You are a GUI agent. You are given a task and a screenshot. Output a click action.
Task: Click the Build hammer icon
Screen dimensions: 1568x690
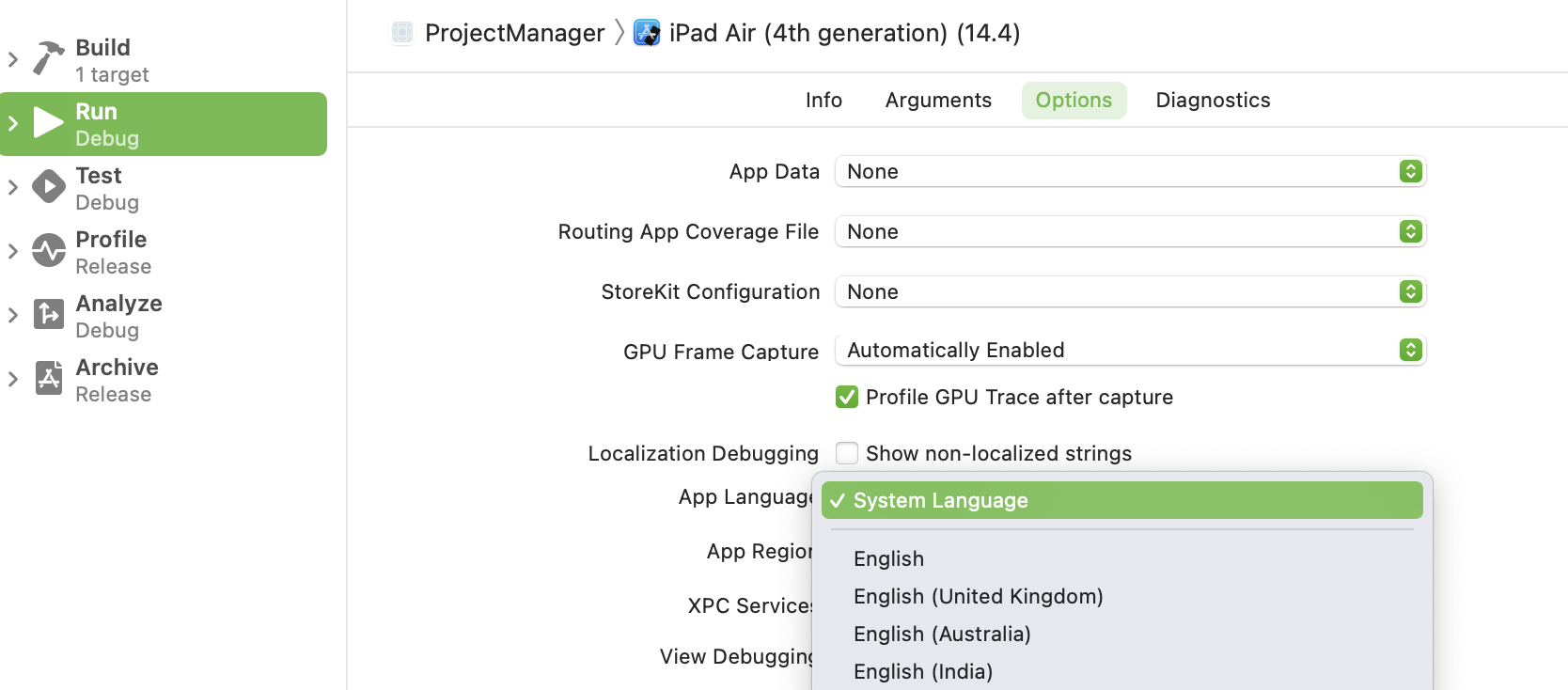click(x=48, y=58)
